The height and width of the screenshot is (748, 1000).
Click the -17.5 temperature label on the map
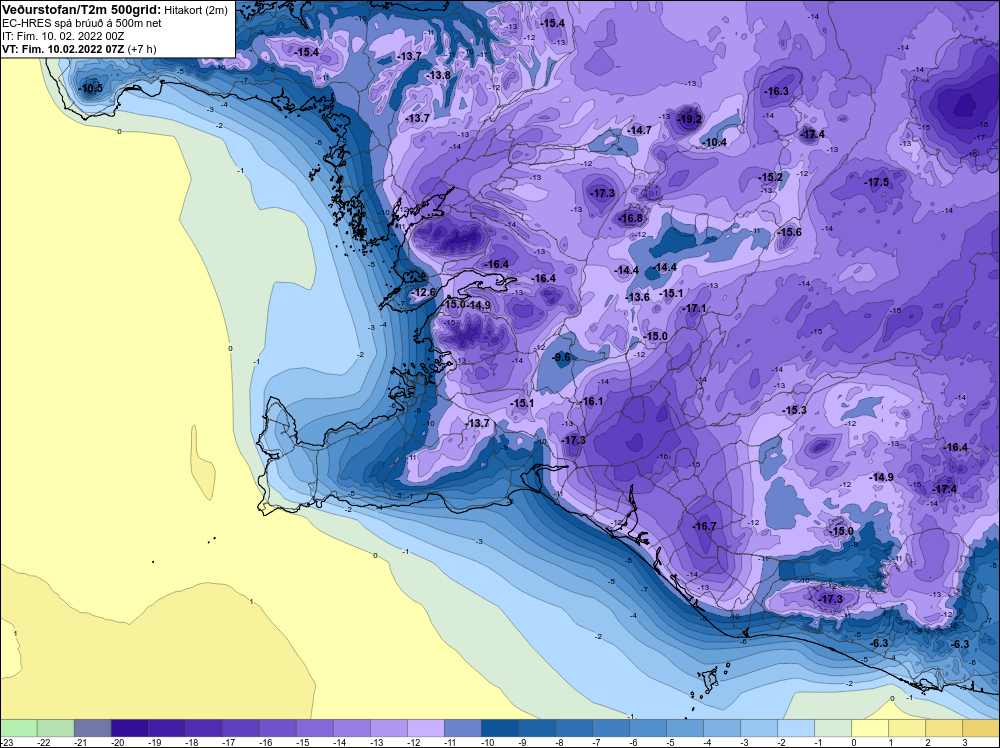click(876, 182)
